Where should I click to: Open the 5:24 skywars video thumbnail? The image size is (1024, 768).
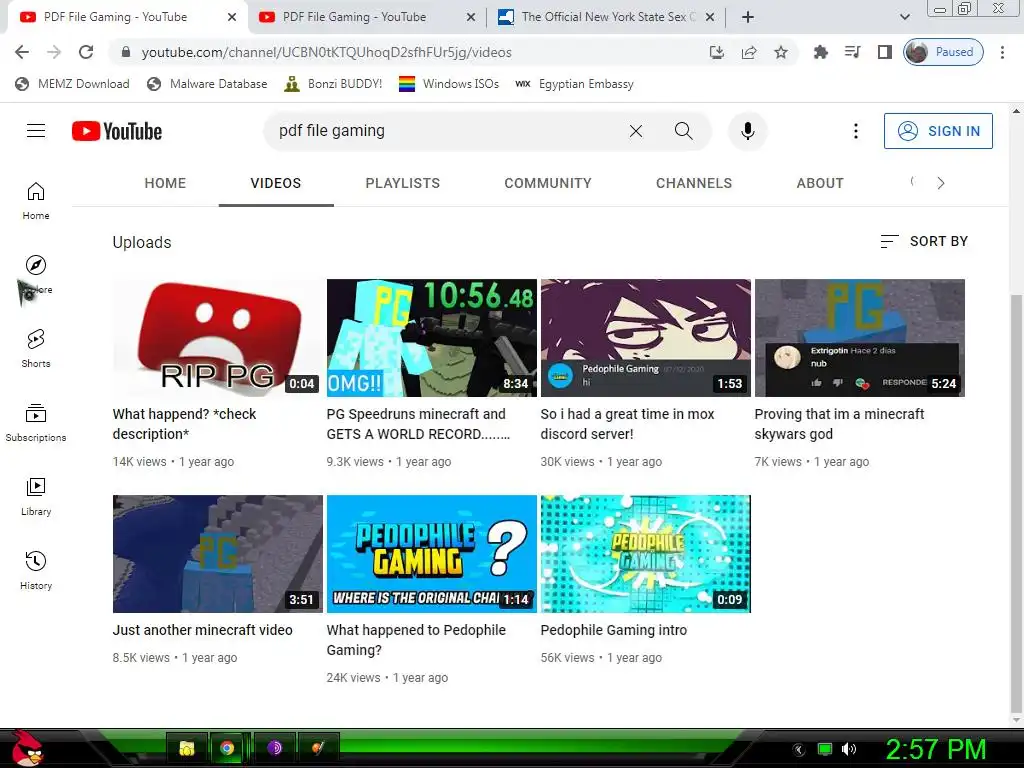(859, 338)
